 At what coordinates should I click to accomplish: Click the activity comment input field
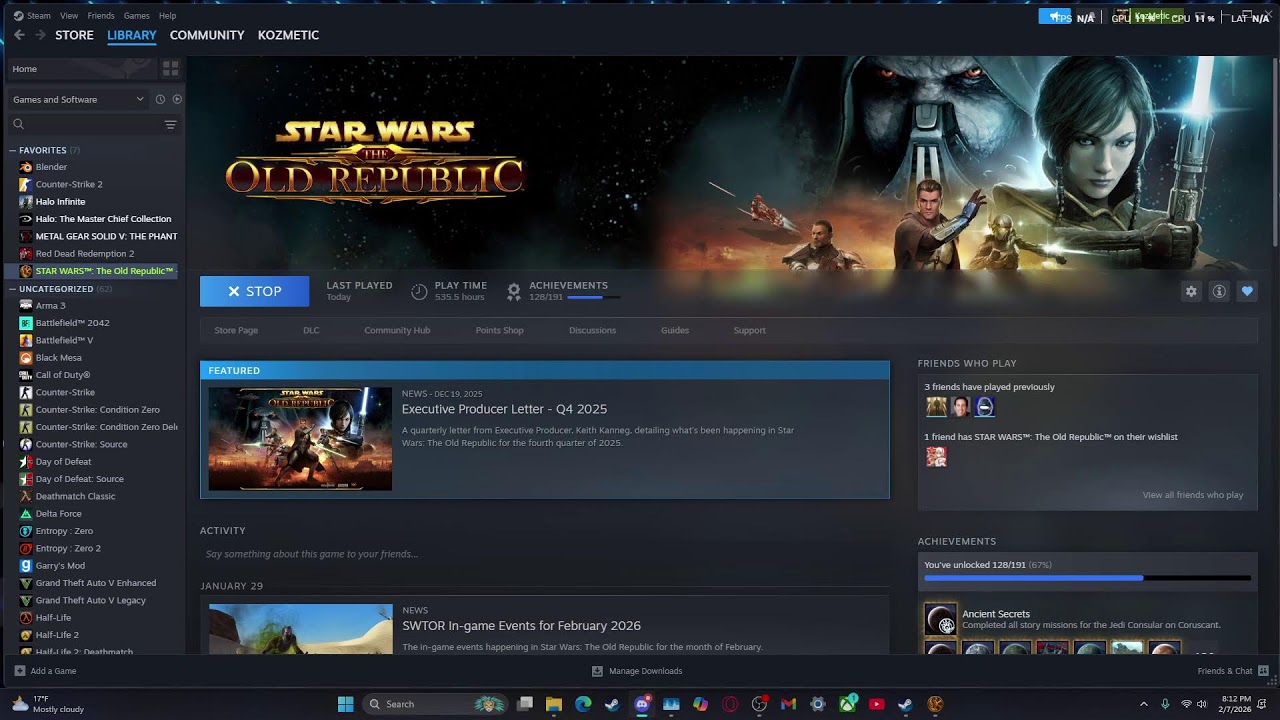(544, 554)
